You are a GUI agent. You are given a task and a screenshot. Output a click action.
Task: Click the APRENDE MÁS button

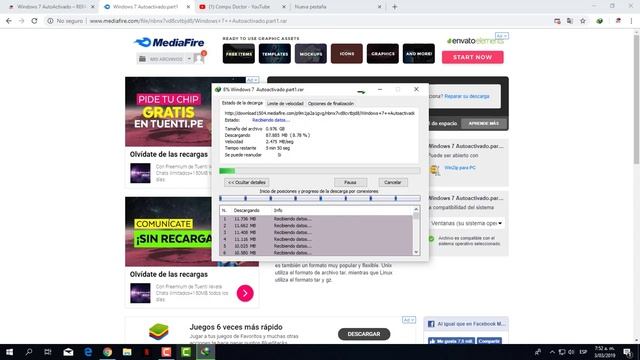(484, 123)
